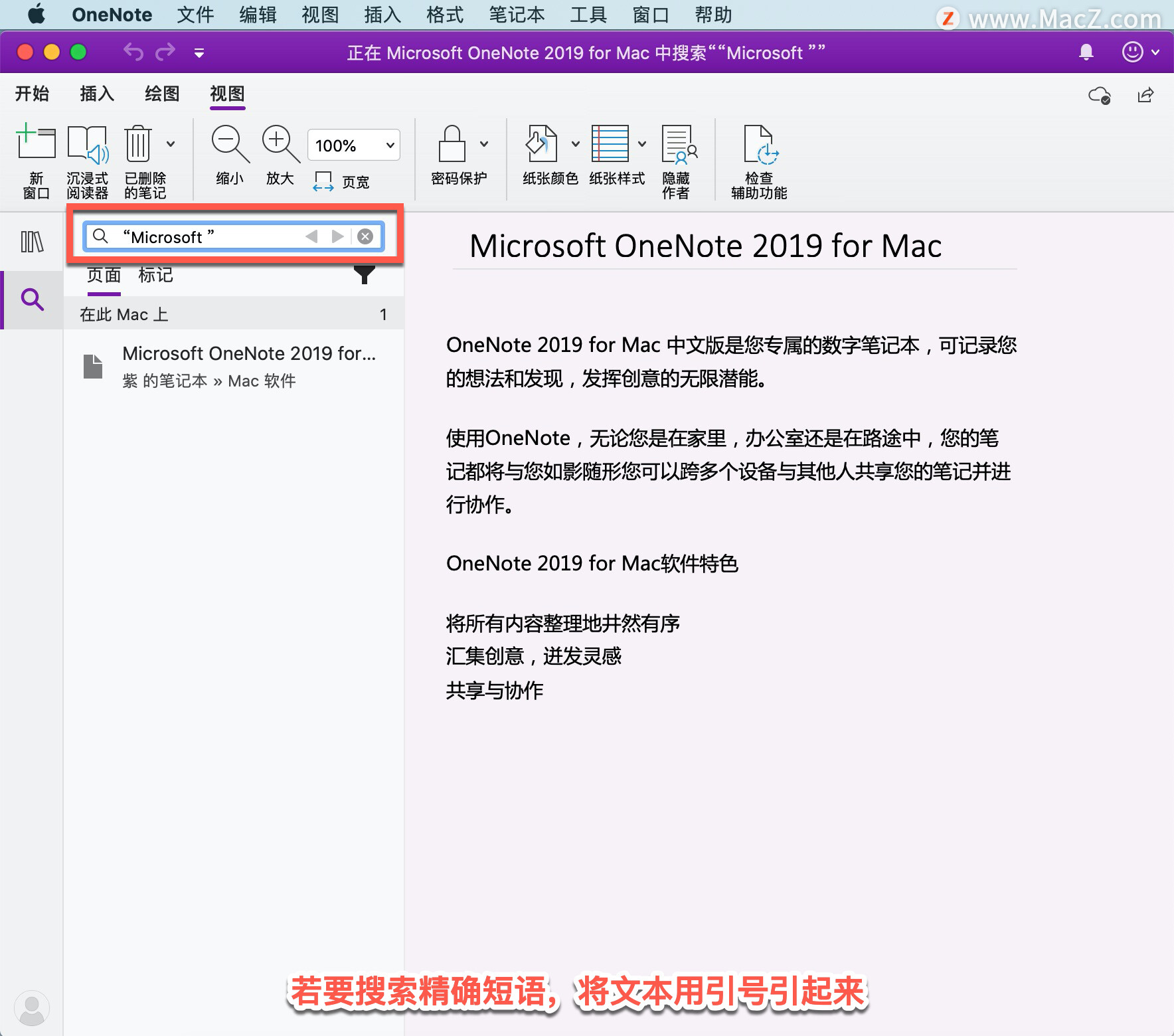1174x1036 pixels.
Task: Run the accessibility checker (检查辅助功能)
Action: click(x=759, y=161)
